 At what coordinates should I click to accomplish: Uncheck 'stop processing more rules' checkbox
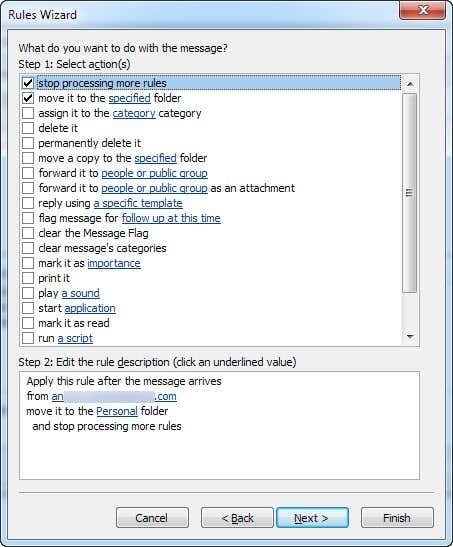[x=28, y=83]
